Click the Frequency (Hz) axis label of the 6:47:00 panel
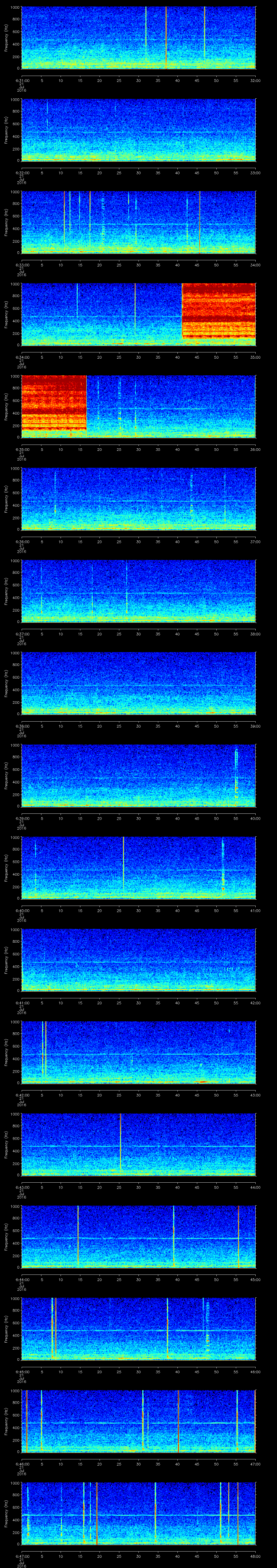 click(x=6, y=1513)
